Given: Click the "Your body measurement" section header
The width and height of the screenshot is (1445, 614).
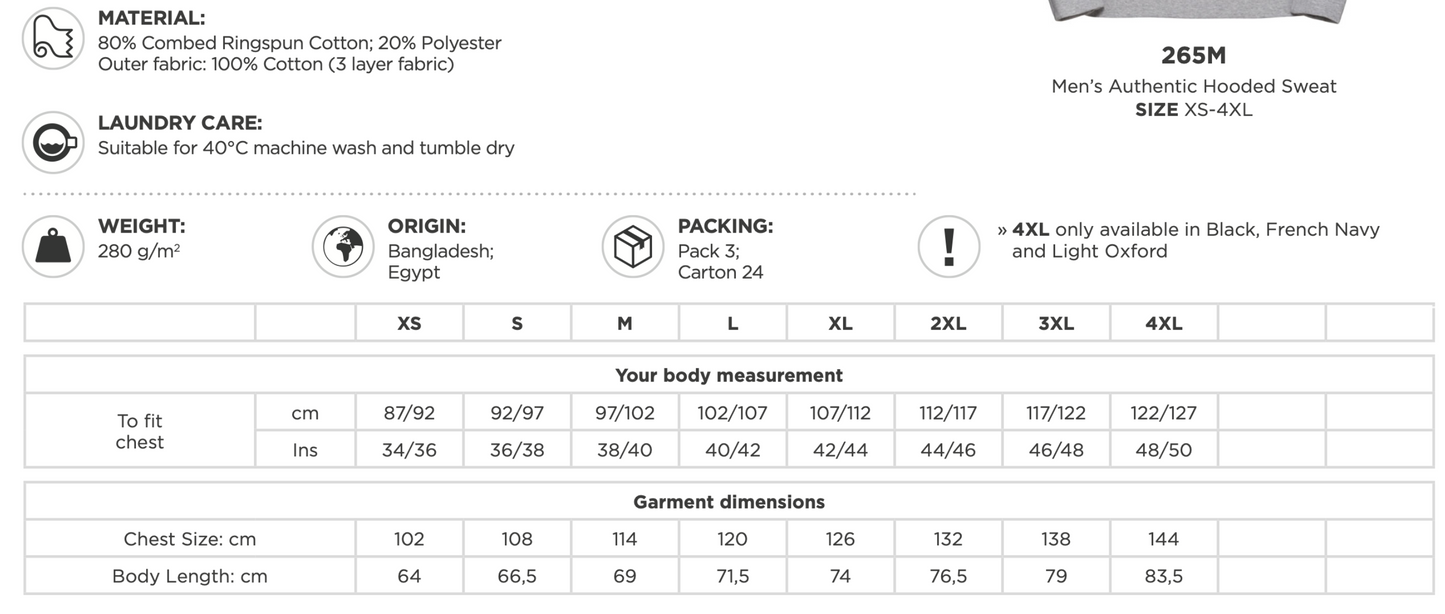Looking at the screenshot, I should pos(728,376).
